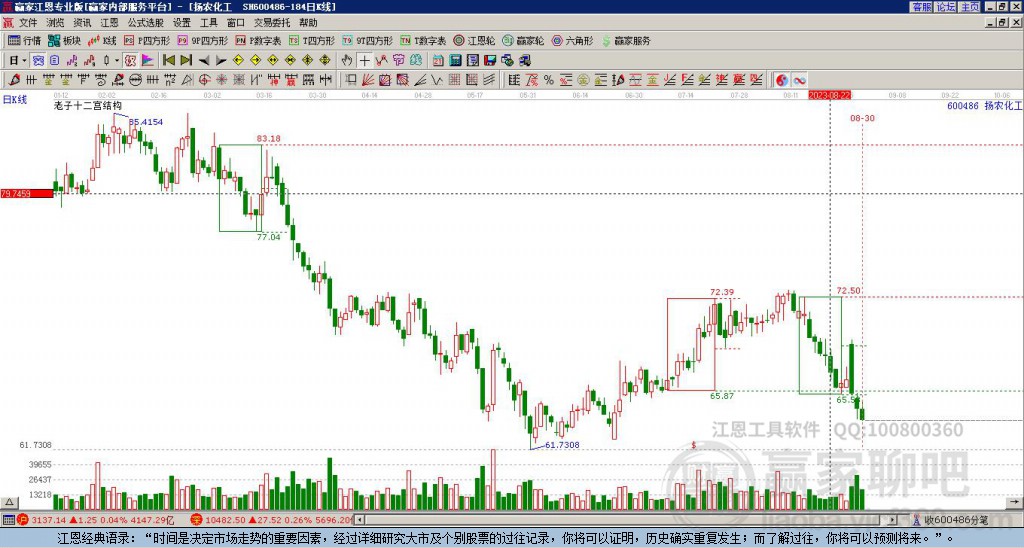The image size is (1024, 548).
Task: Open the 9P四方形 tool
Action: pos(202,40)
